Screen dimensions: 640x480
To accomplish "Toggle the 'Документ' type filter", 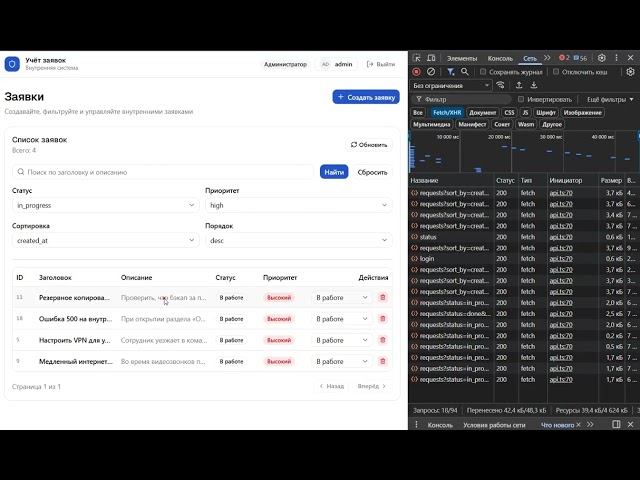I will [482, 113].
